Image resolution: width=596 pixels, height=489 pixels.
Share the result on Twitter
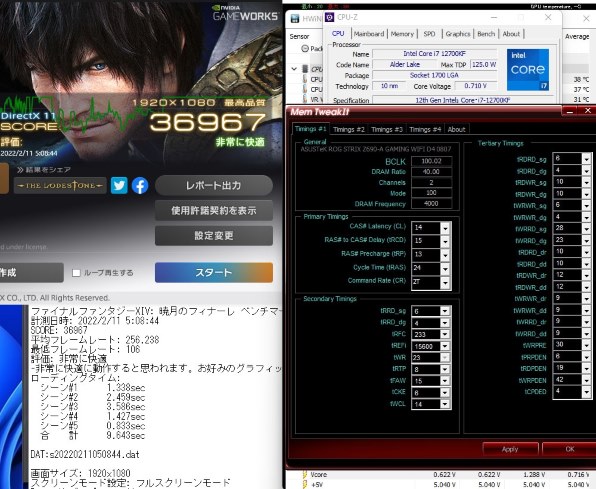(119, 186)
